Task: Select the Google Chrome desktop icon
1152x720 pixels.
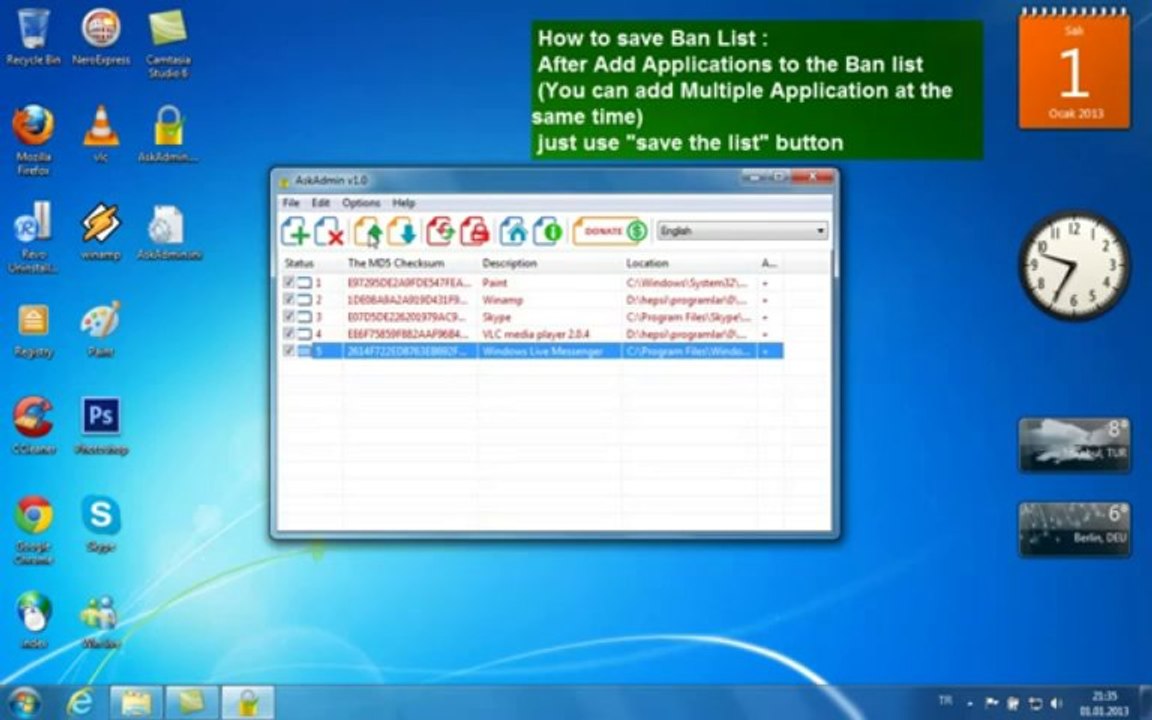Action: (33, 530)
